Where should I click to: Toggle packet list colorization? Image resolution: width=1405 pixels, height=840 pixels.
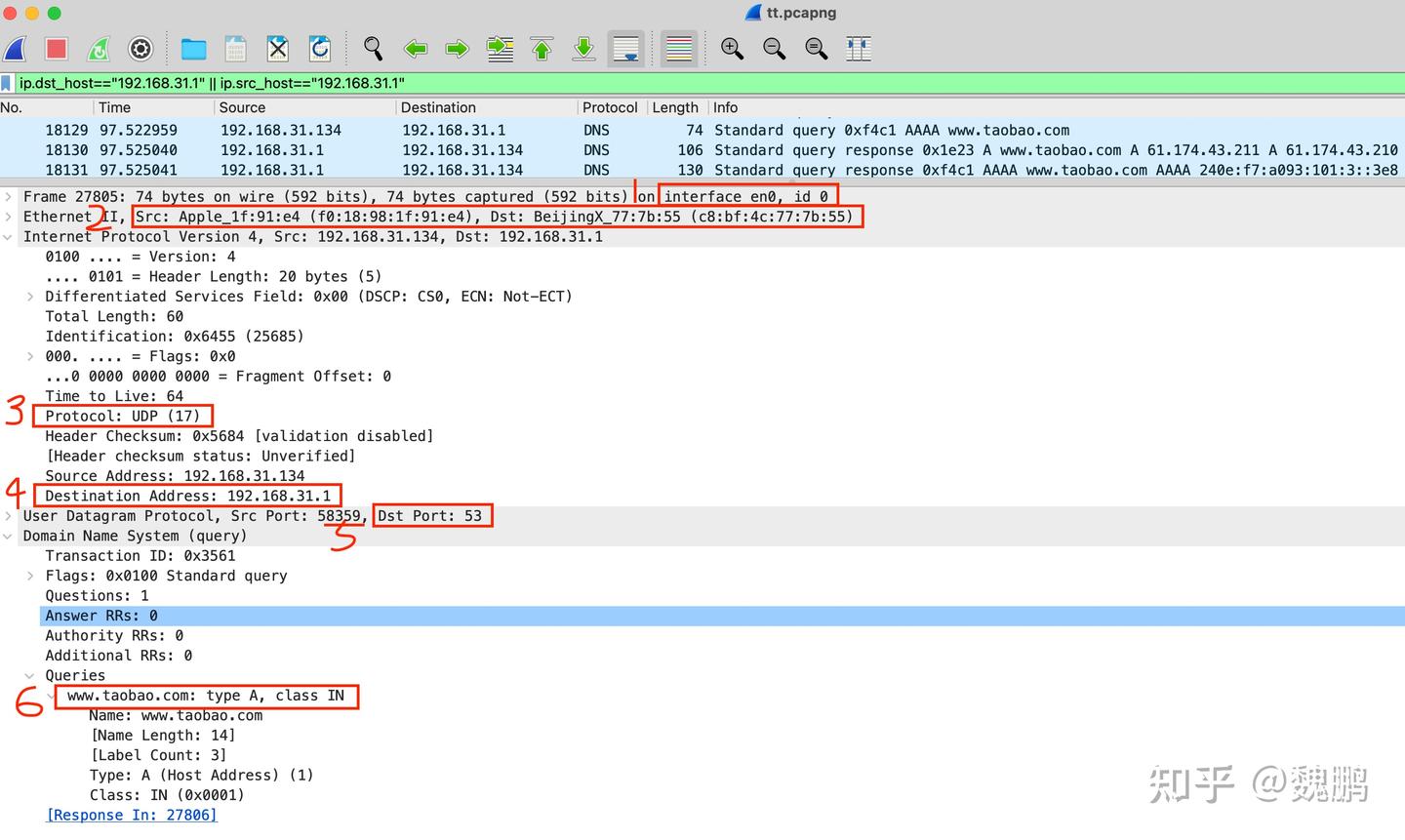(677, 49)
